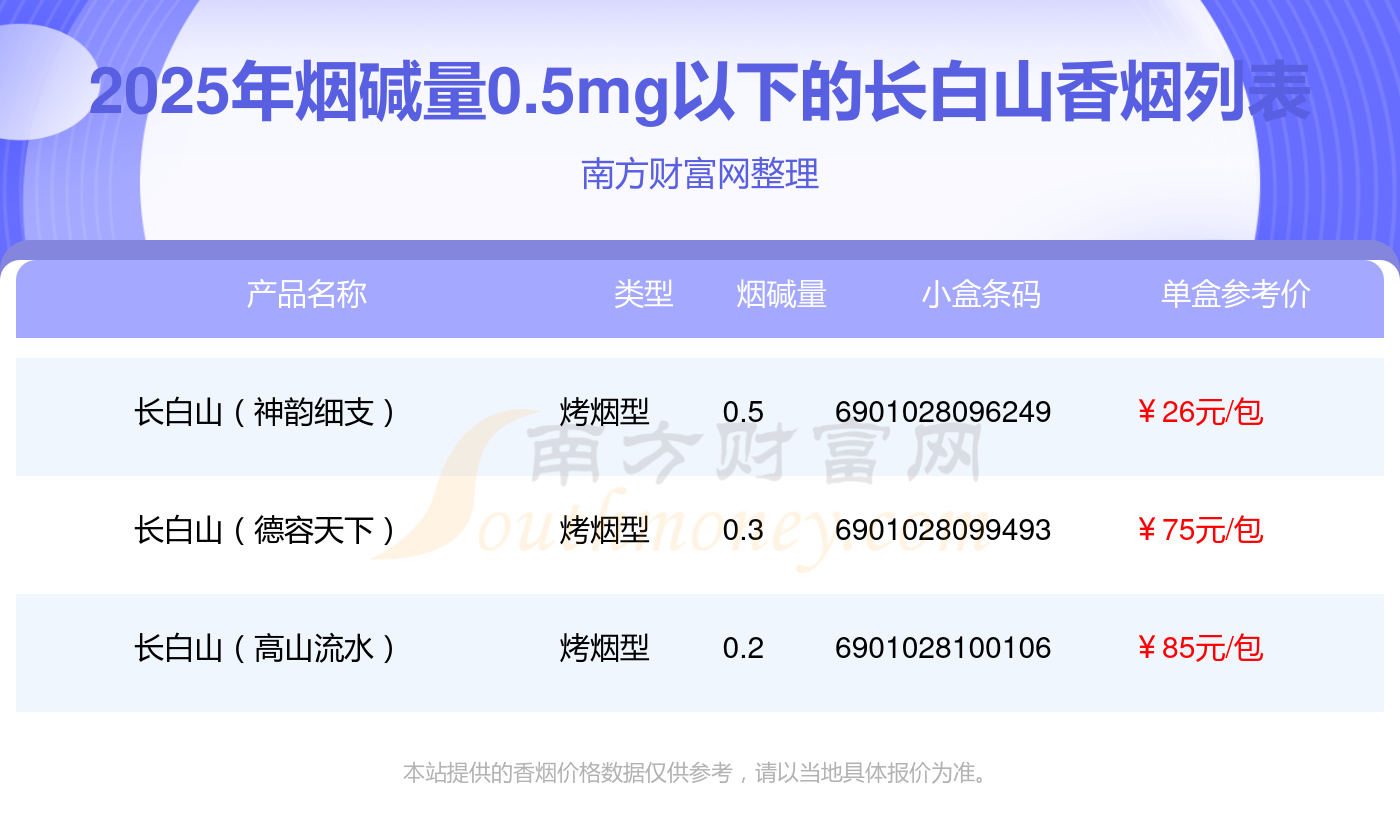Screen dimensions: 1400x818
Task: Click product name 长白山（神韵细支）
Action: [x=266, y=412]
